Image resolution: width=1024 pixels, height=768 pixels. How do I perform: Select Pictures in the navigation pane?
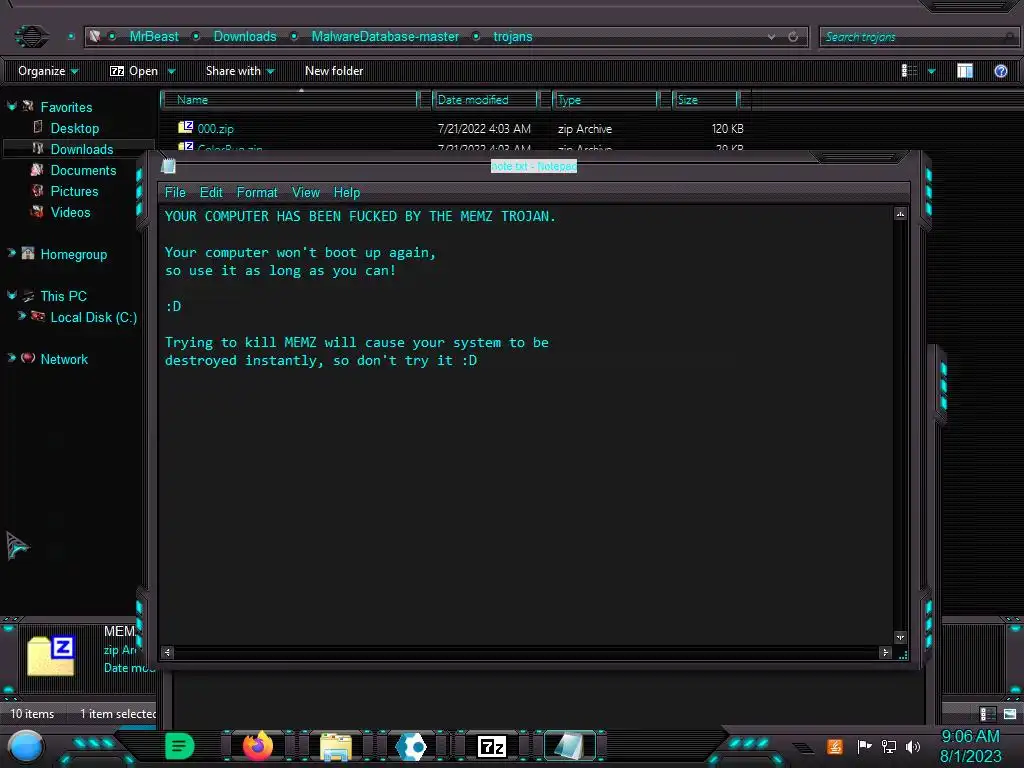tap(74, 191)
